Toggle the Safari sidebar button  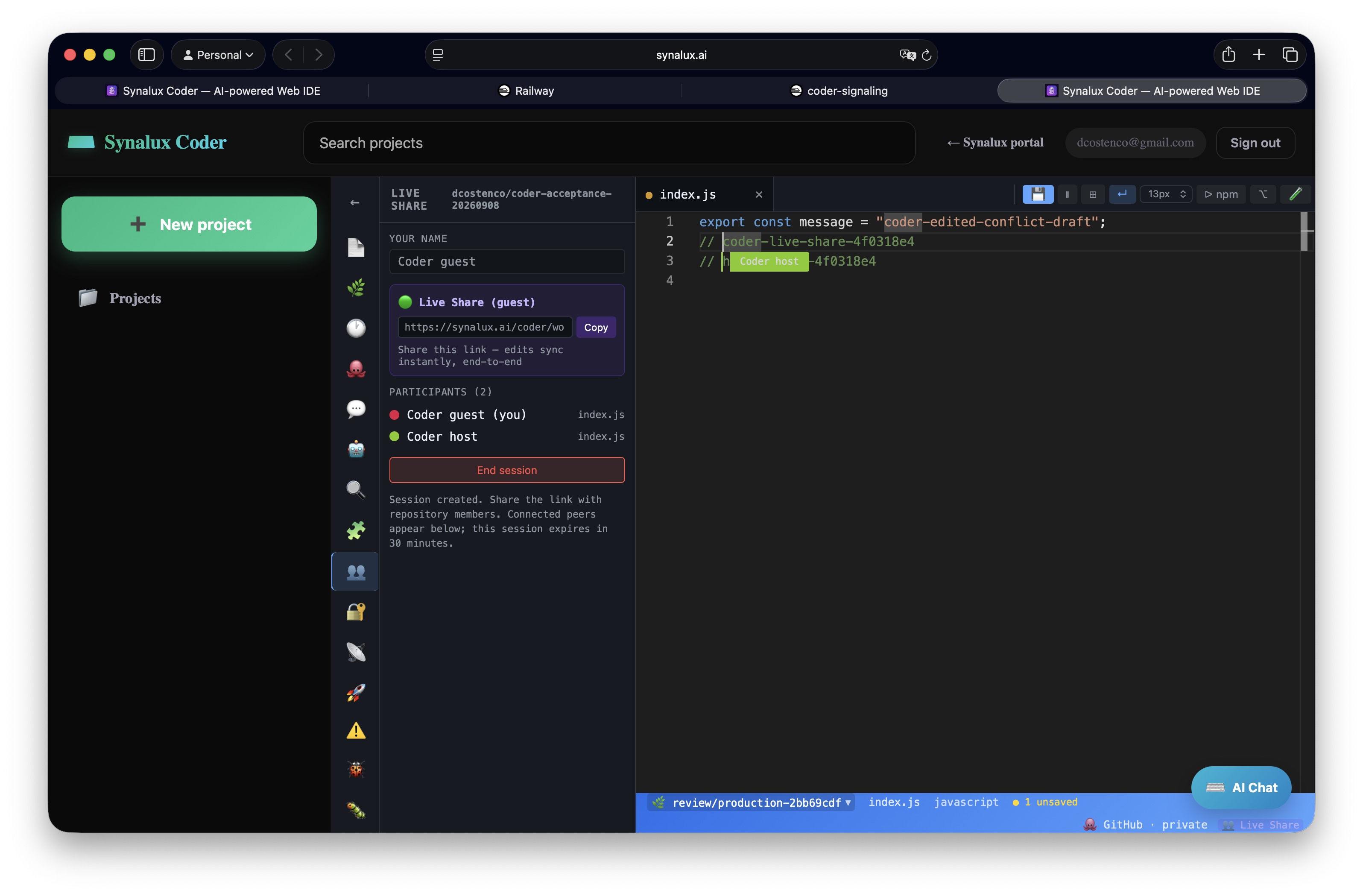146,55
